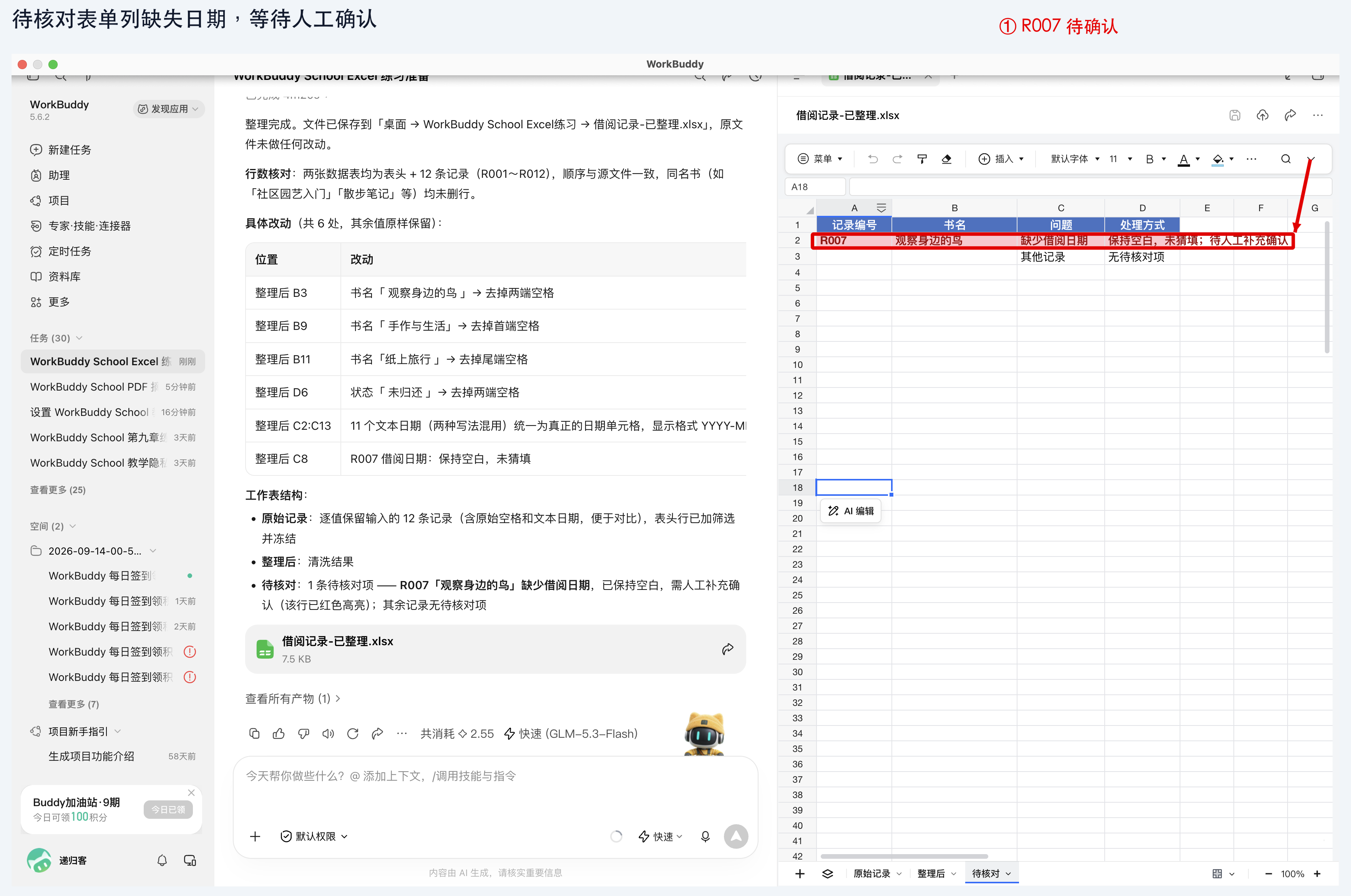Image resolution: width=1351 pixels, height=896 pixels.
Task: Click the plus attach button in chat input
Action: [255, 836]
